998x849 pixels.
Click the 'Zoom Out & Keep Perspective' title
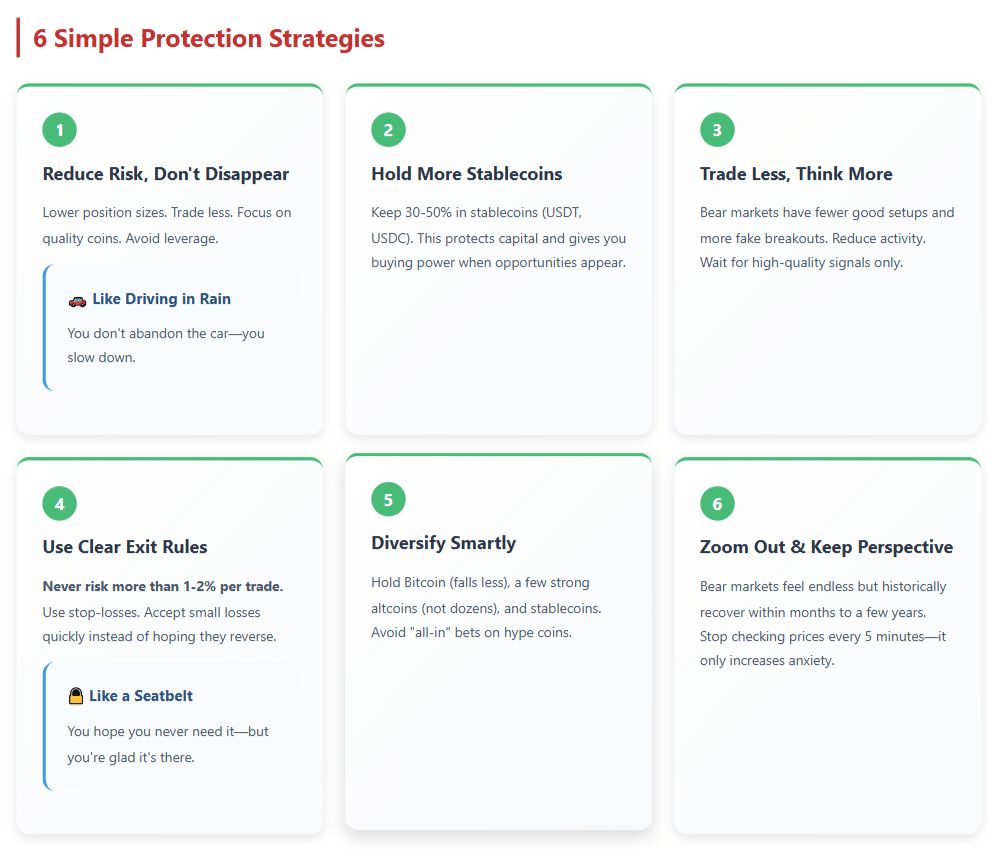826,547
